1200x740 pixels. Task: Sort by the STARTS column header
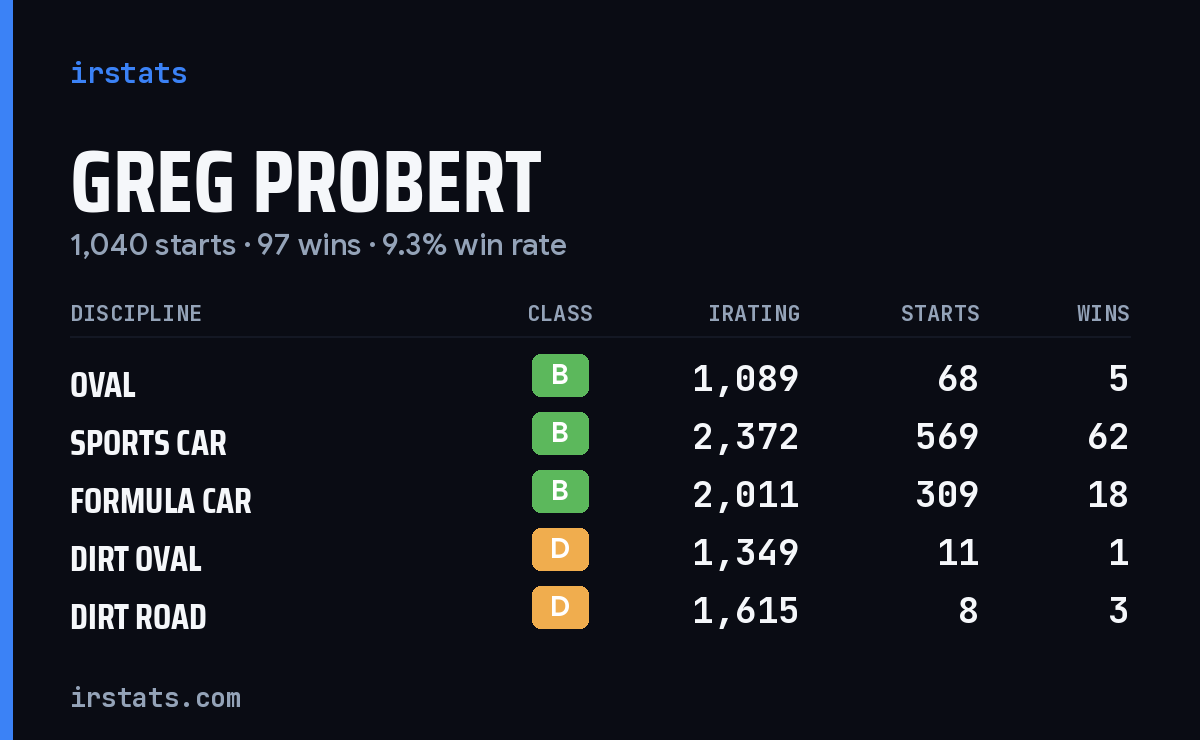[940, 313]
